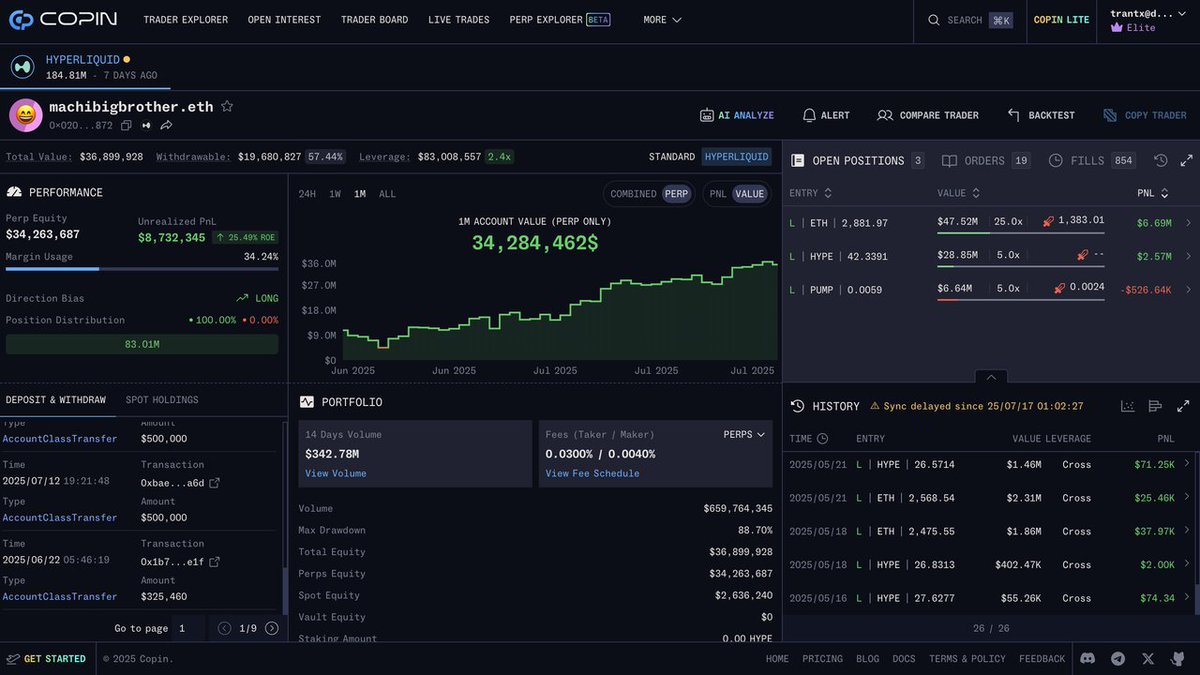
Task: Click the Backtest button
Action: click(x=1041, y=115)
